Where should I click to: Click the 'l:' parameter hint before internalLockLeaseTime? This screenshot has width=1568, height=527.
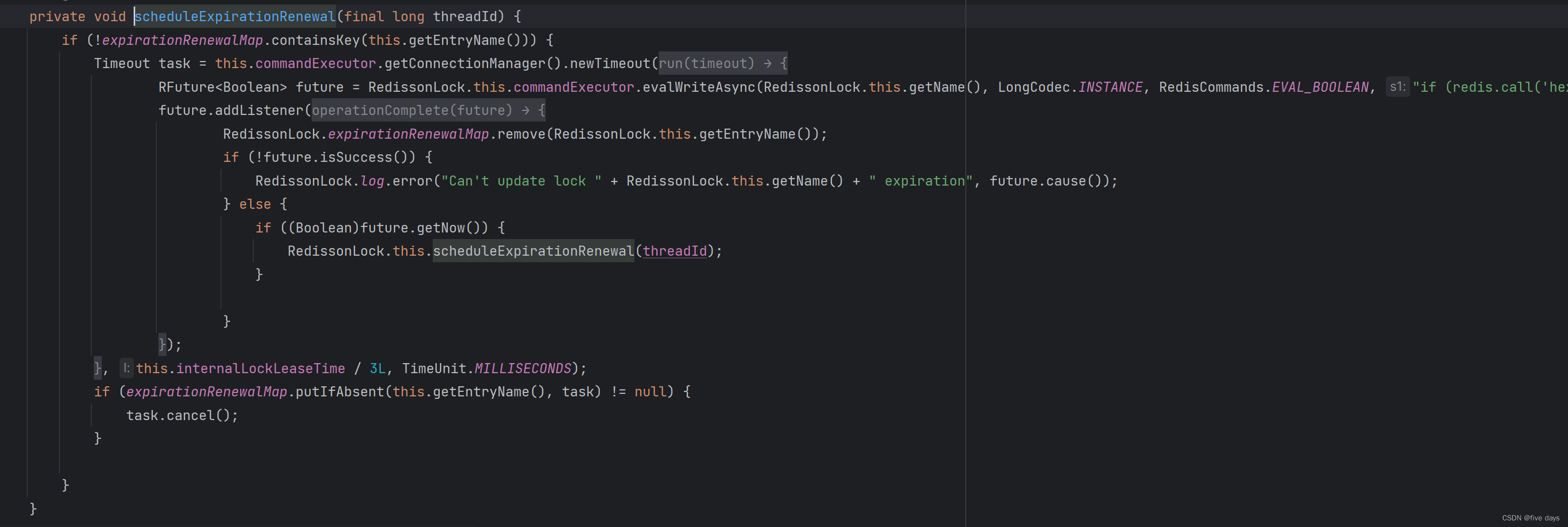[126, 368]
